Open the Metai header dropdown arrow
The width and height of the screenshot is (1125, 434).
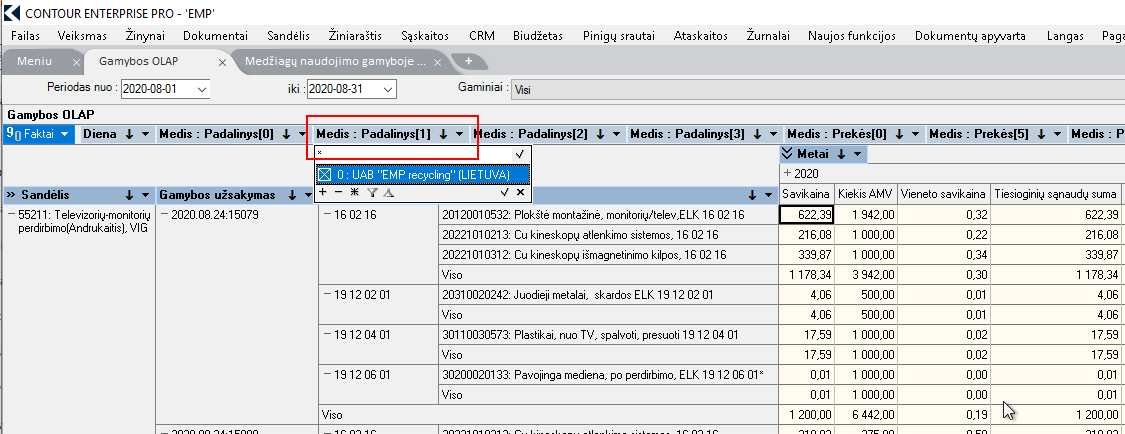point(857,154)
